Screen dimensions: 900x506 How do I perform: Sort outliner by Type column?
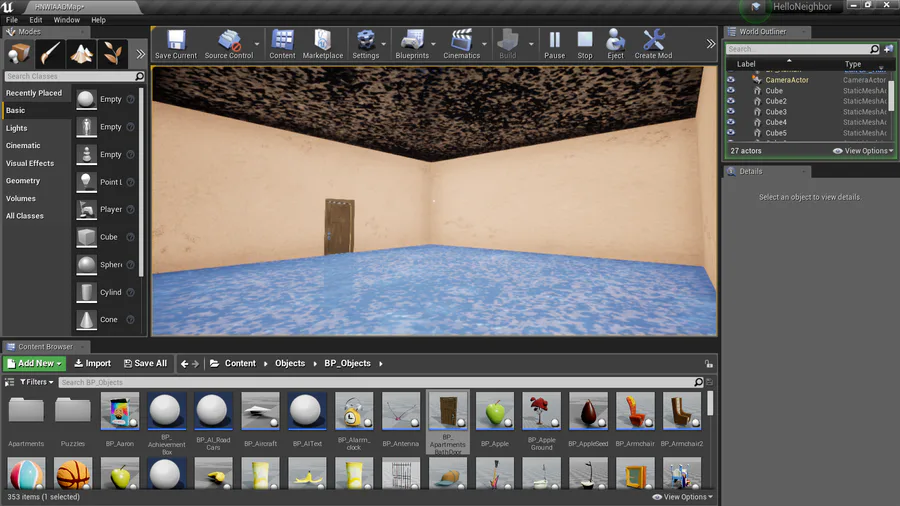(x=853, y=64)
